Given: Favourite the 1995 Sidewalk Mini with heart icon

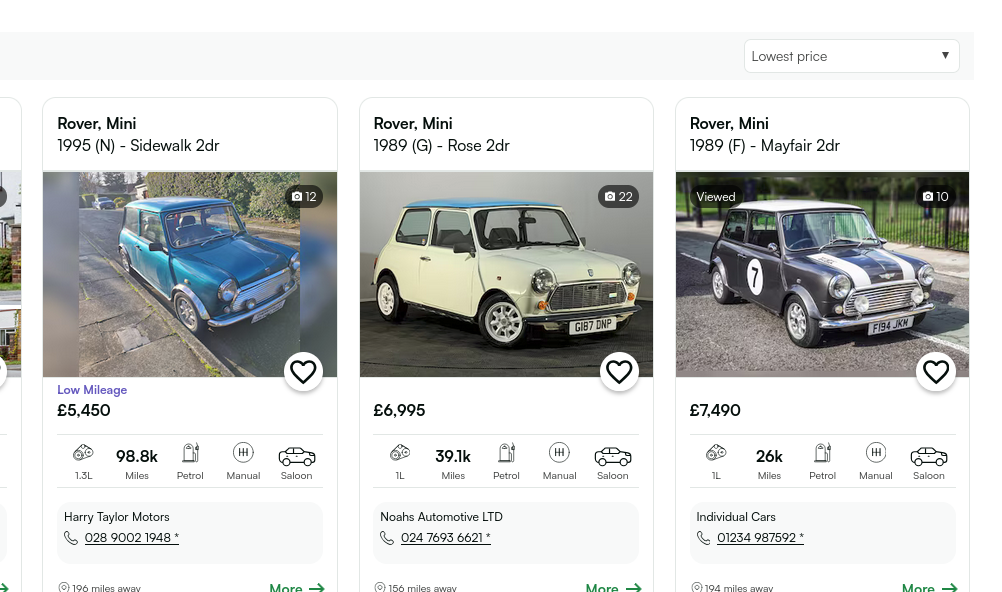Looking at the screenshot, I should pyautogui.click(x=303, y=371).
